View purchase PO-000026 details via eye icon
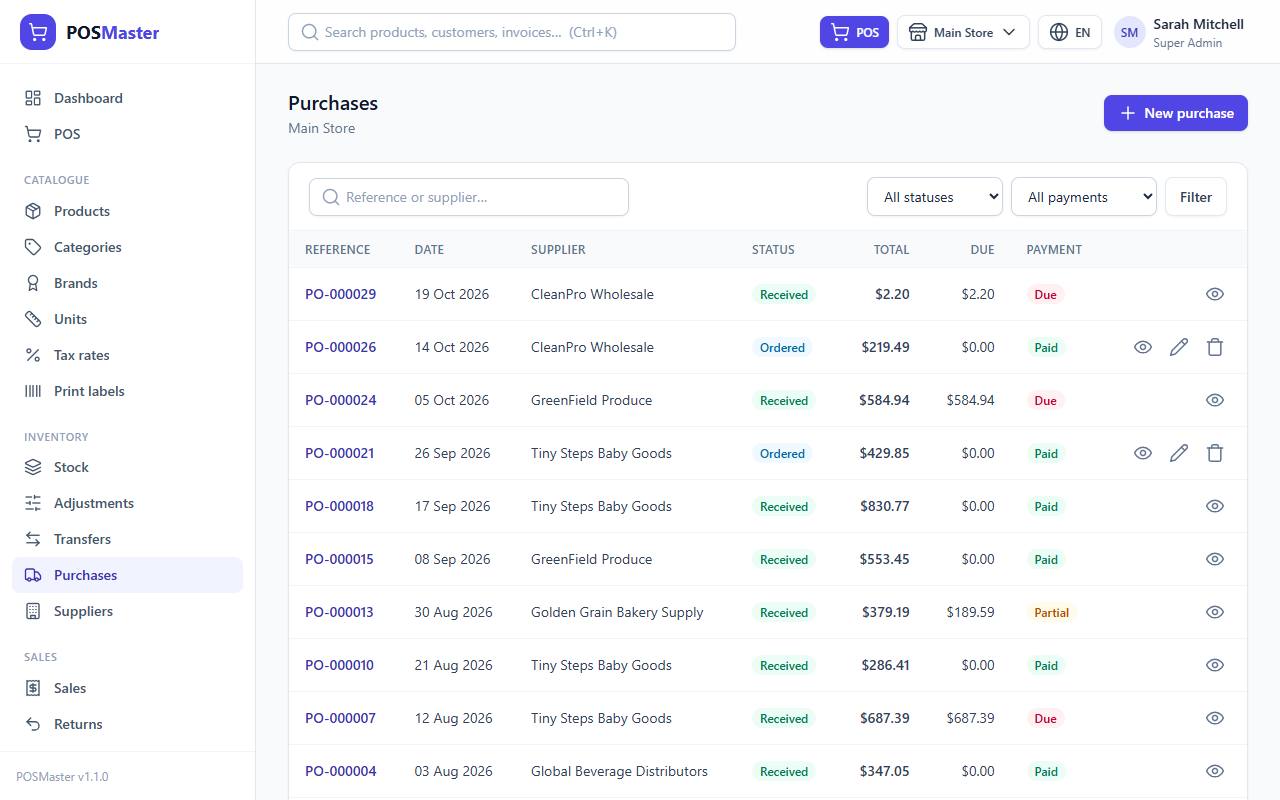Viewport: 1280px width, 800px height. 1143,347
